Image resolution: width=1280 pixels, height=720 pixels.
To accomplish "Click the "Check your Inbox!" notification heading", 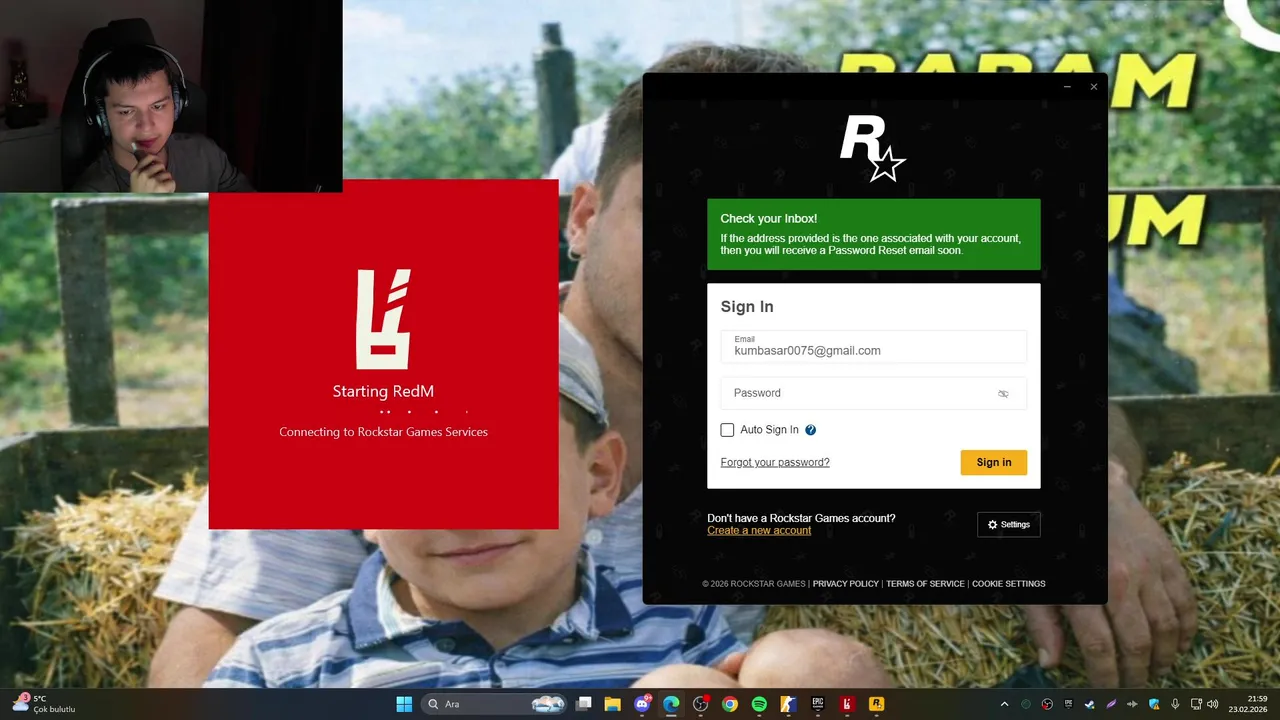I will (768, 218).
